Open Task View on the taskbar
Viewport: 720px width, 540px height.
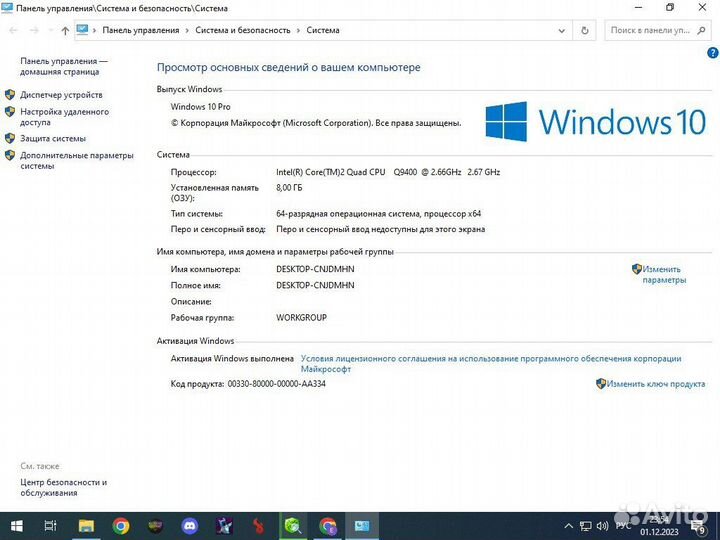click(51, 526)
